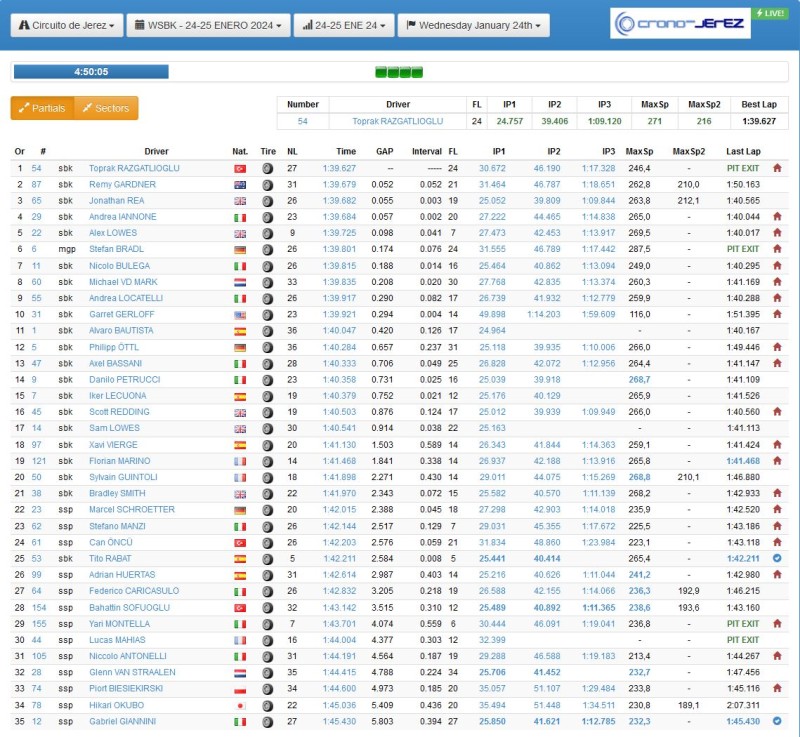
Task: Click the Turkish flag next to Toprak Razgatlioglu
Action: pos(240,169)
